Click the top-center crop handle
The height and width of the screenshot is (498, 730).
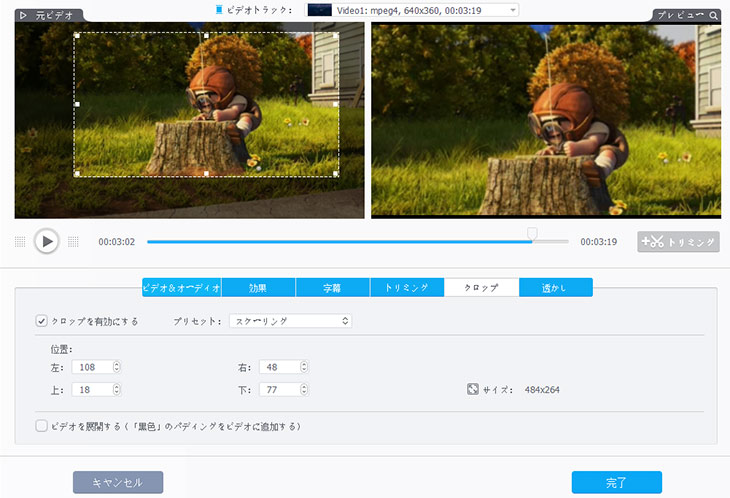click(206, 35)
